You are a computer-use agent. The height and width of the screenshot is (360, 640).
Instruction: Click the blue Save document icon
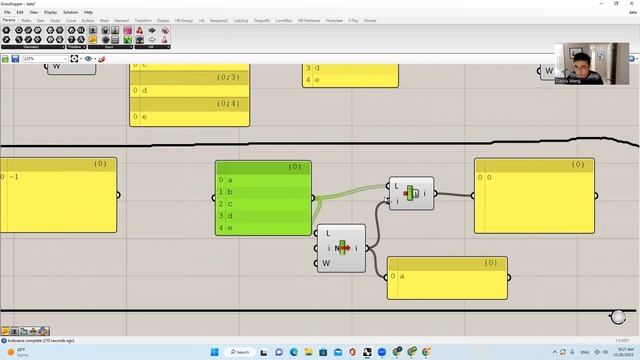[15, 59]
